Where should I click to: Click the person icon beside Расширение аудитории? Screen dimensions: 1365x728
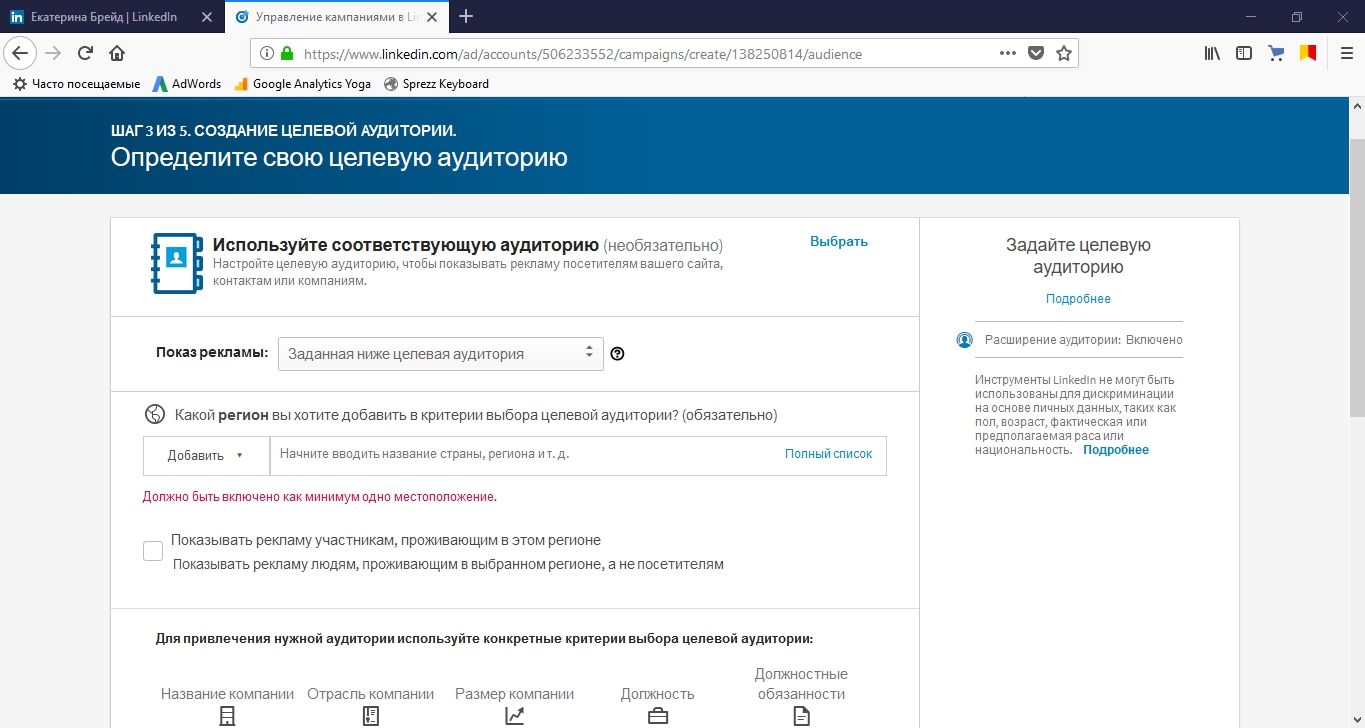(964, 340)
